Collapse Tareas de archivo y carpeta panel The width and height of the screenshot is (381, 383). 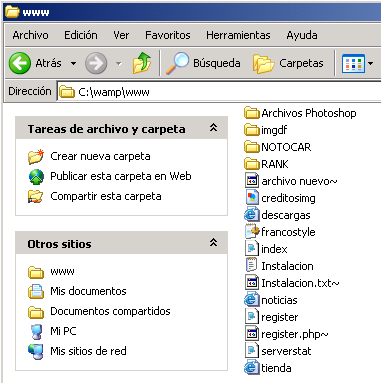213,128
